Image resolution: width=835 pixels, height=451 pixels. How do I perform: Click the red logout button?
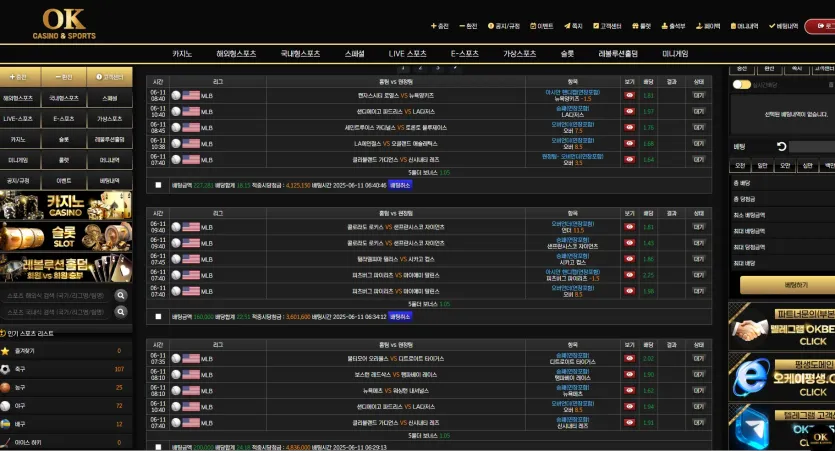pyautogui.click(x=820, y=26)
